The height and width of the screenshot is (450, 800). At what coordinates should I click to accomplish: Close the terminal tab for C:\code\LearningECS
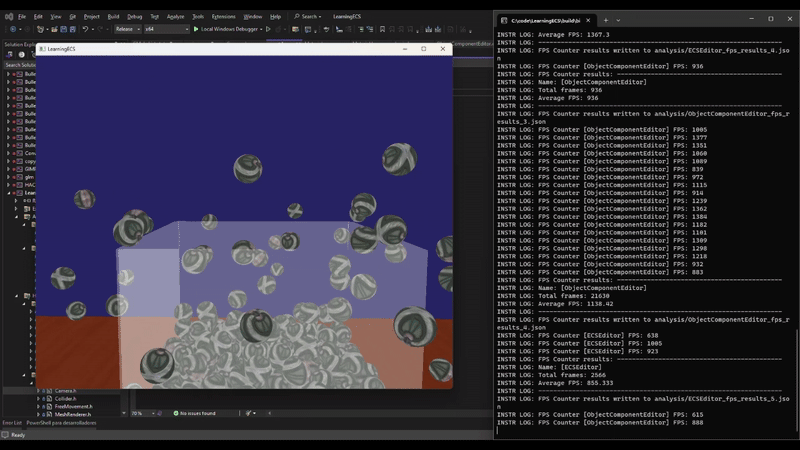tap(590, 19)
